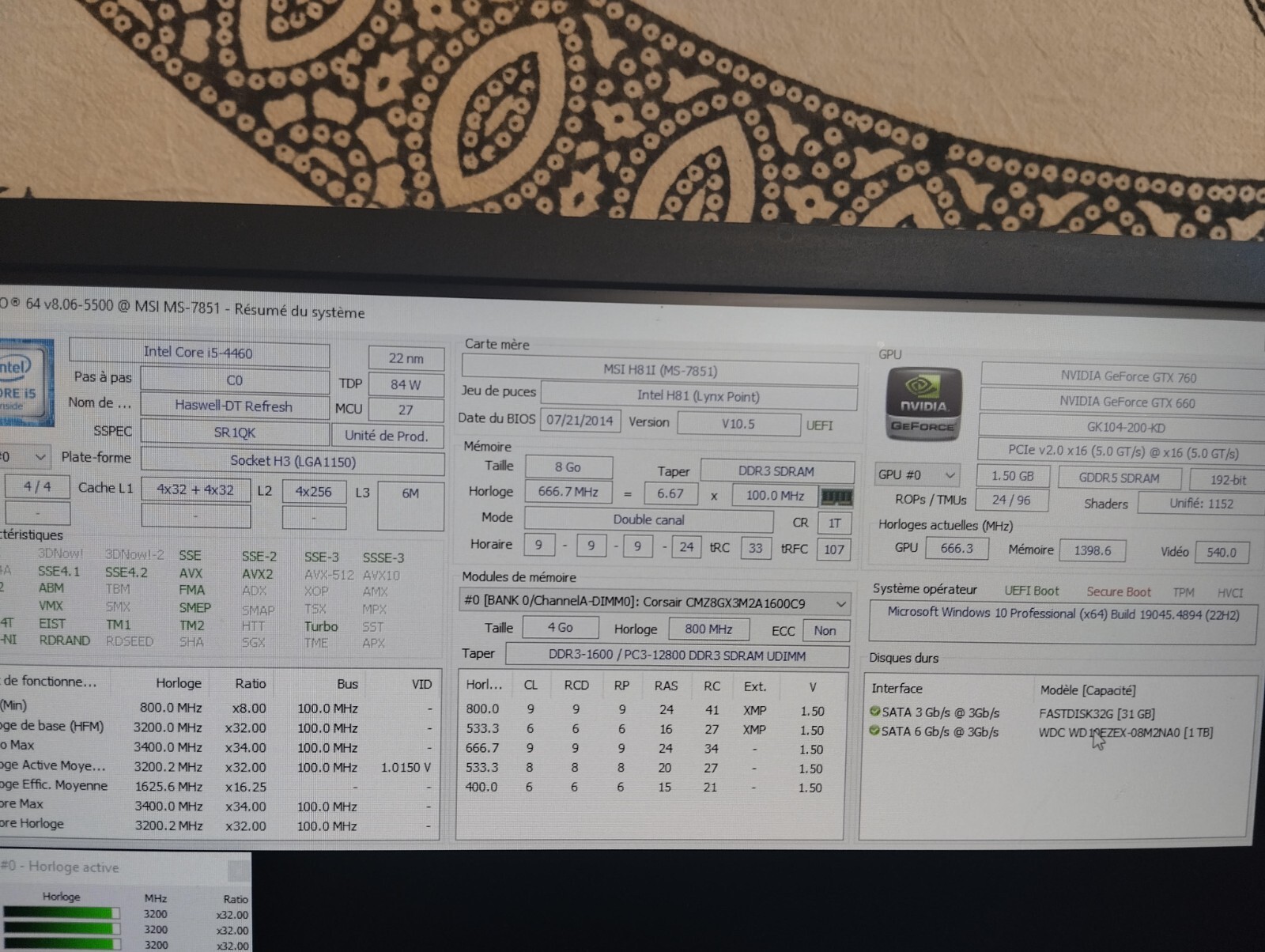Click the Double canal mode field
The width and height of the screenshot is (1265, 952).
[649, 519]
